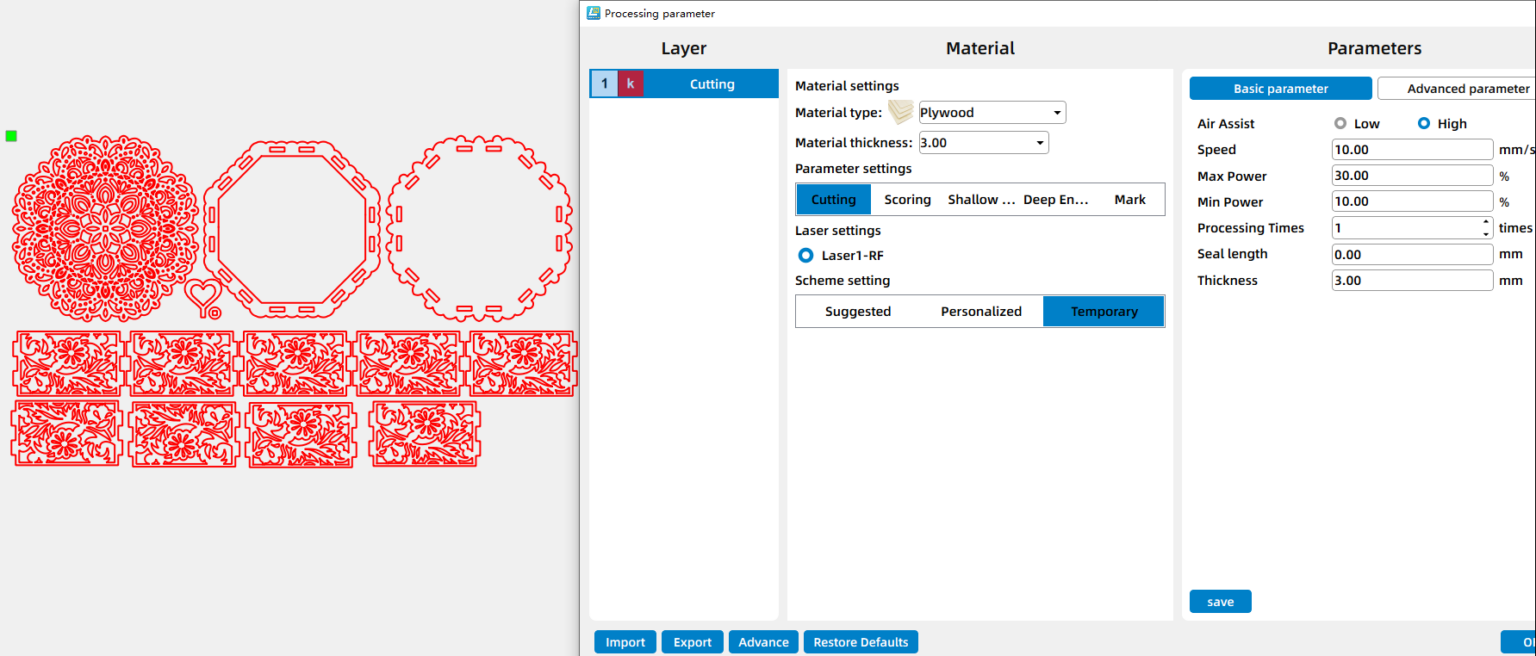Click the Export button
Viewport: 1536px width, 656px height.
point(692,641)
